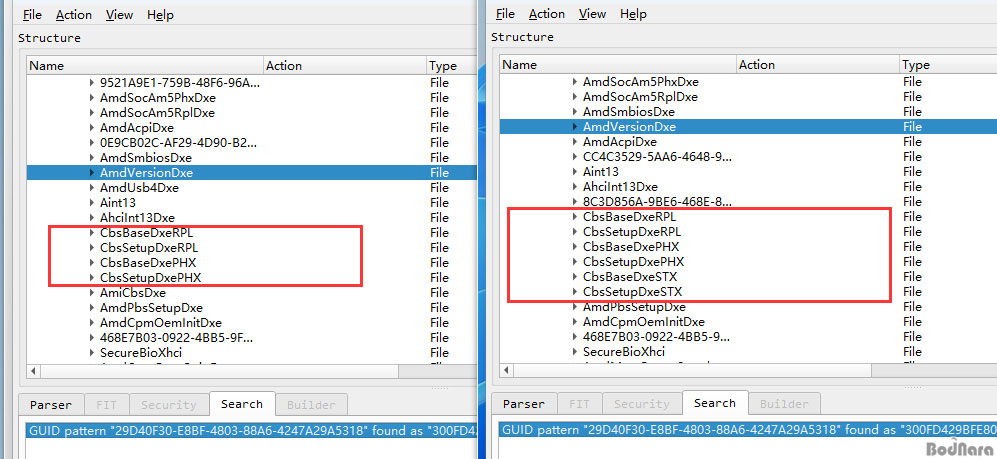The width and height of the screenshot is (997, 459).
Task: Open the File menu in left window
Action: coord(32,15)
